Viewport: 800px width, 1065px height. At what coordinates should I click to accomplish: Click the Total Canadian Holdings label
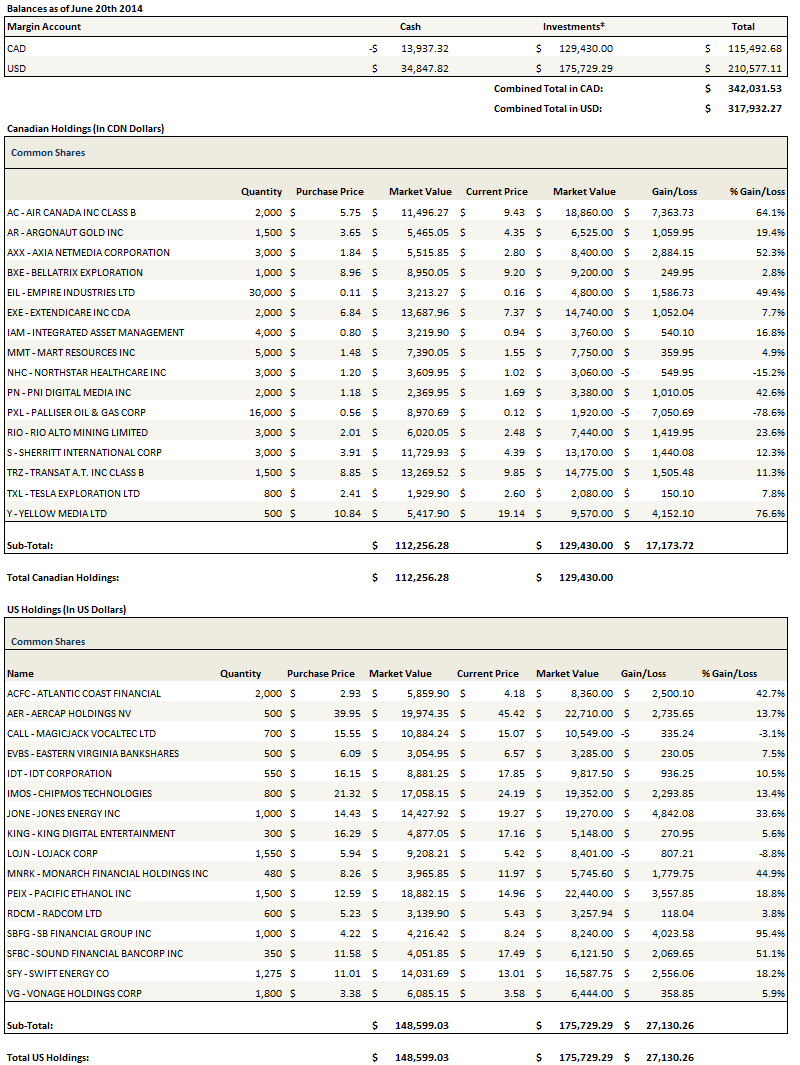(63, 577)
